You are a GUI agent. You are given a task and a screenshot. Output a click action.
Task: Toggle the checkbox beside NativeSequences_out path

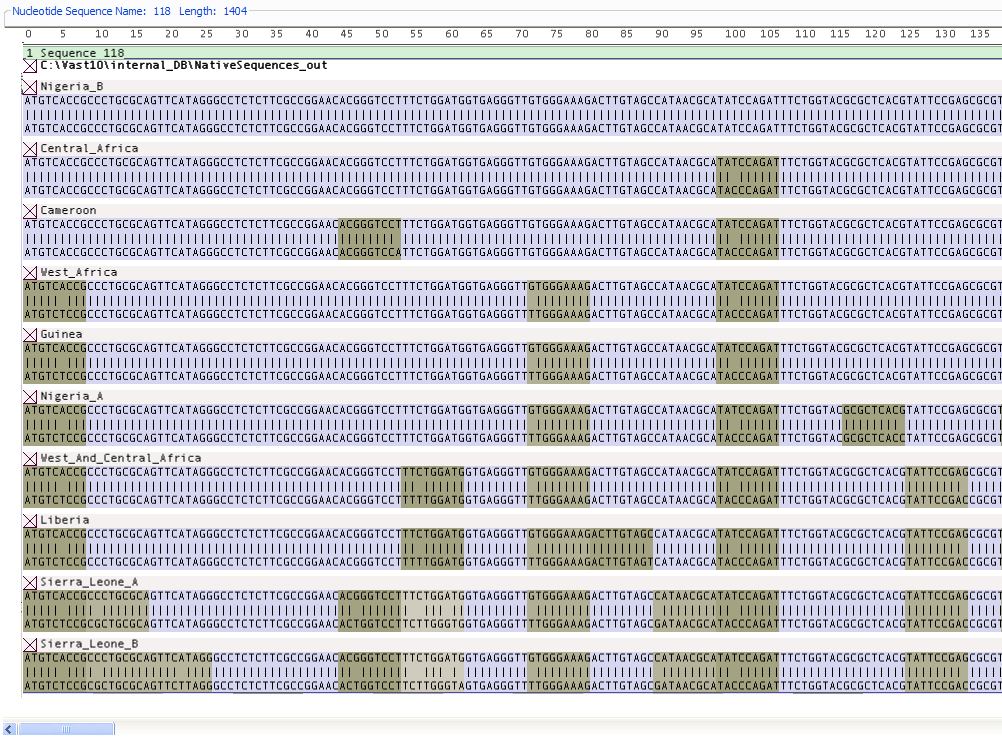pyautogui.click(x=30, y=66)
